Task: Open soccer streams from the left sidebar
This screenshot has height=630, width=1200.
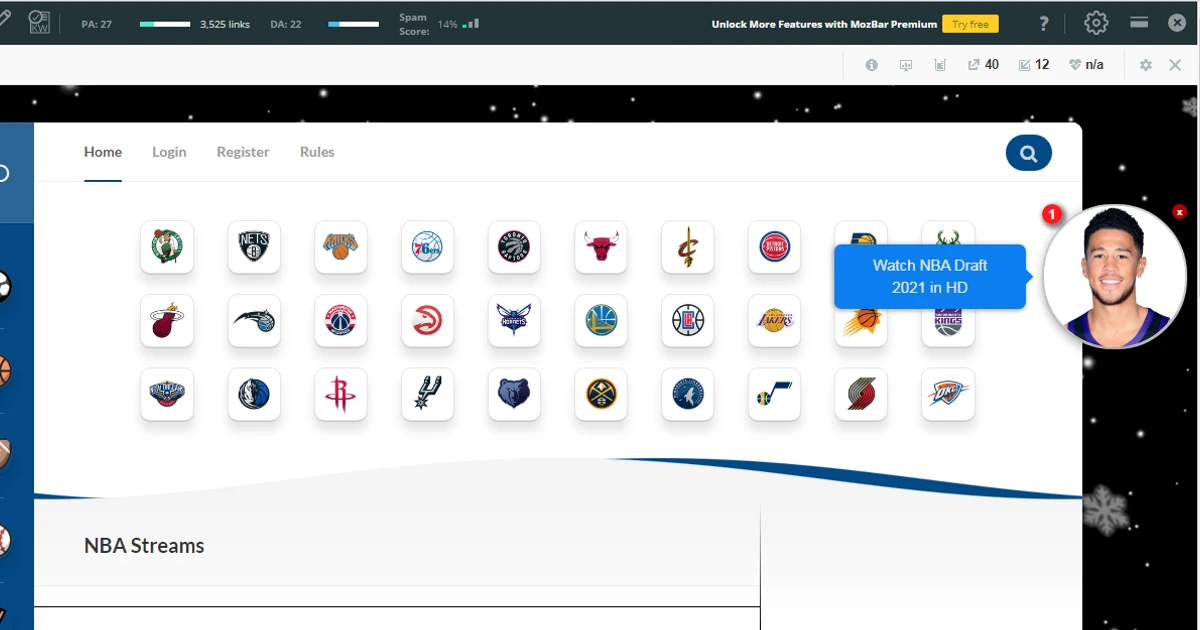Action: (x=4, y=287)
